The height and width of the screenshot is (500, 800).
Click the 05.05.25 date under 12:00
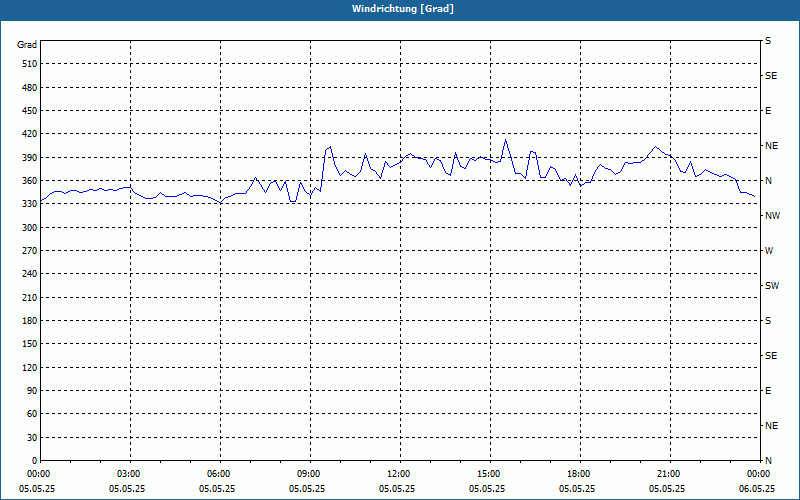[397, 488]
